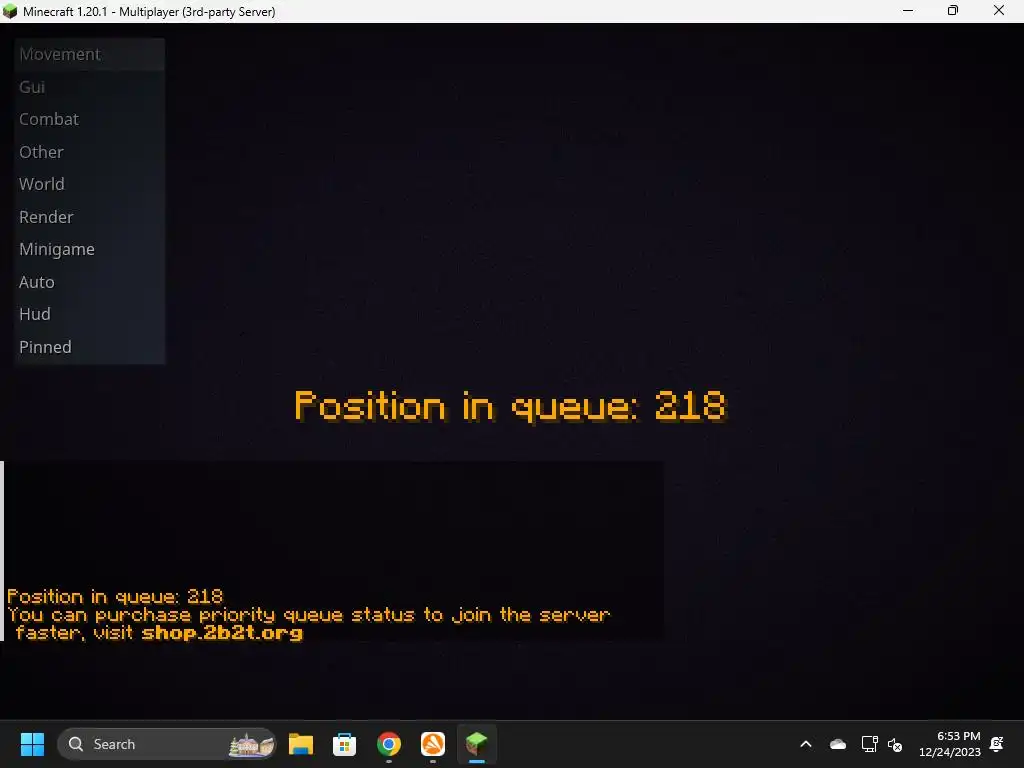Select the World category

(89, 184)
